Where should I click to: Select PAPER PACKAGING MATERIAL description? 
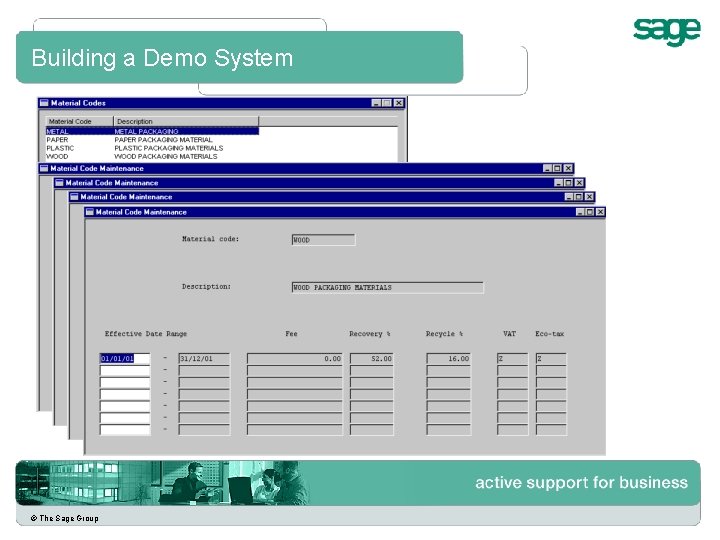click(163, 140)
